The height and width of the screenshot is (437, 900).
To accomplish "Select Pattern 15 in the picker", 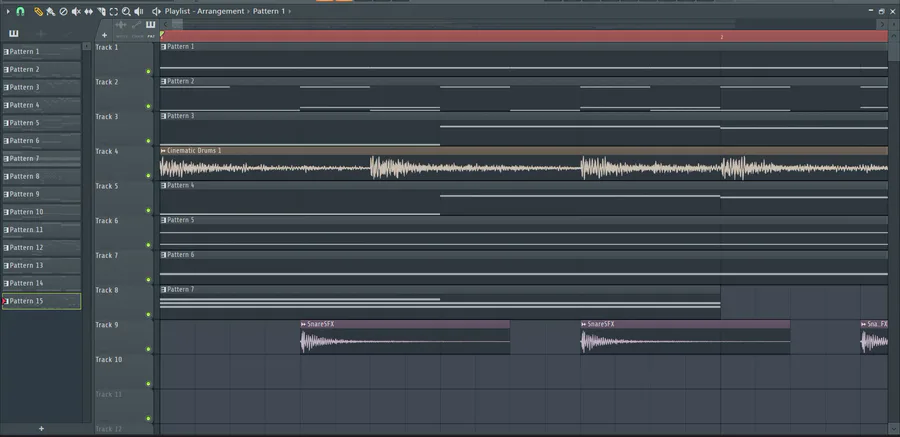I will (x=41, y=301).
